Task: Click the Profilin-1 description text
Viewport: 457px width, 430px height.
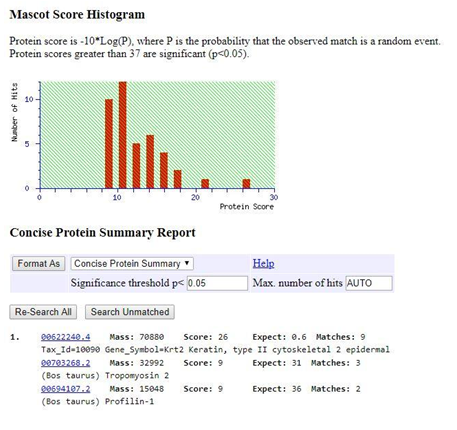Action: (x=129, y=401)
